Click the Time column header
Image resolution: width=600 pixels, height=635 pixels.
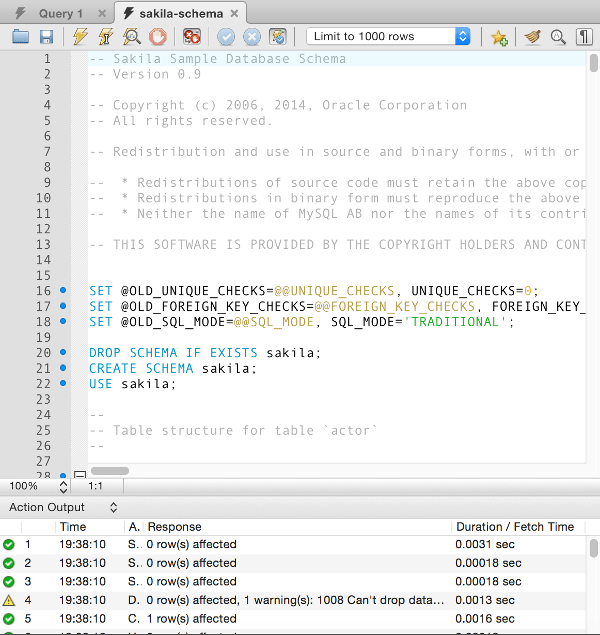click(x=73, y=527)
